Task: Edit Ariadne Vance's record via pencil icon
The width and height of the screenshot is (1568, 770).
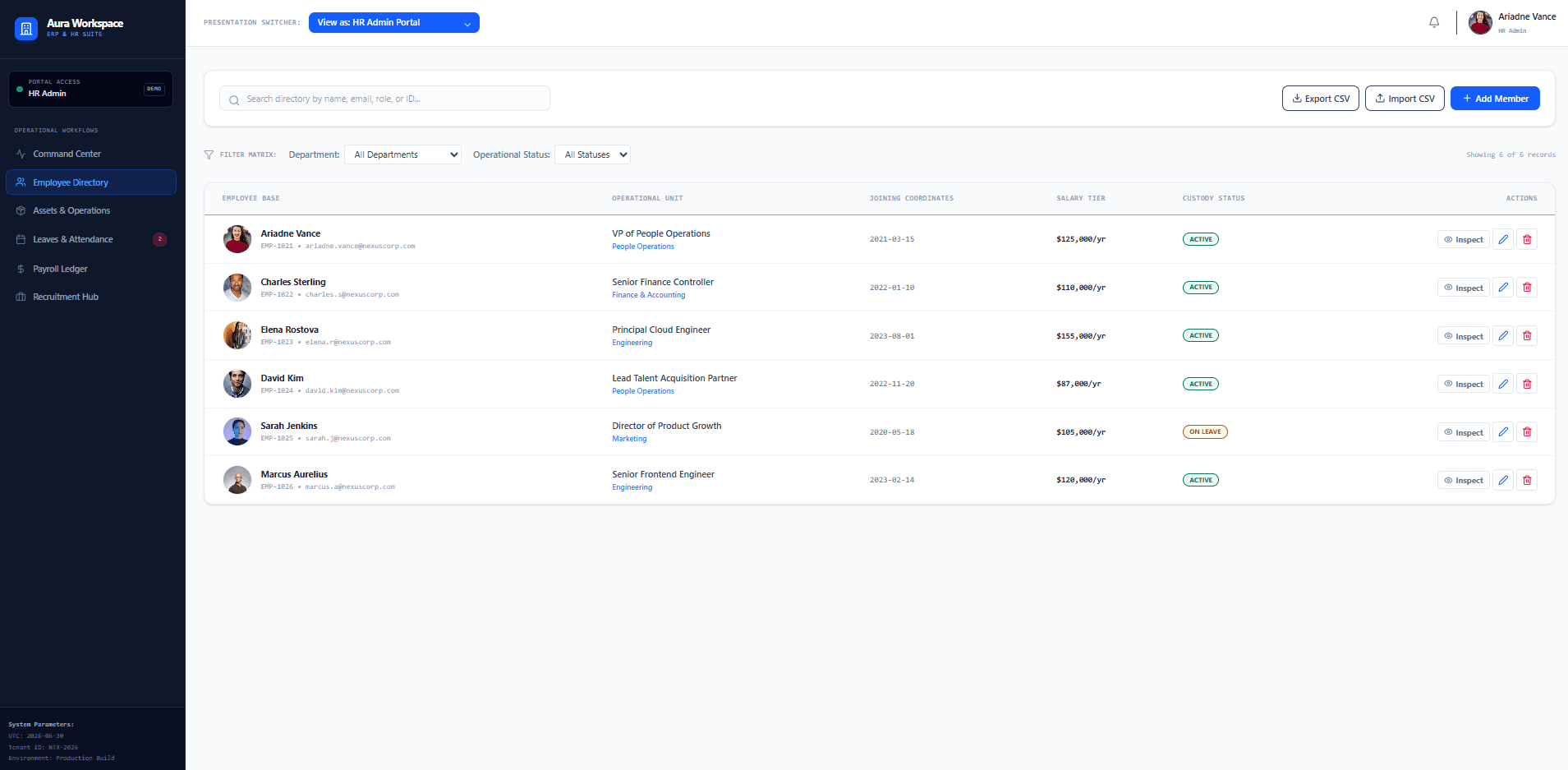Action: click(1503, 239)
